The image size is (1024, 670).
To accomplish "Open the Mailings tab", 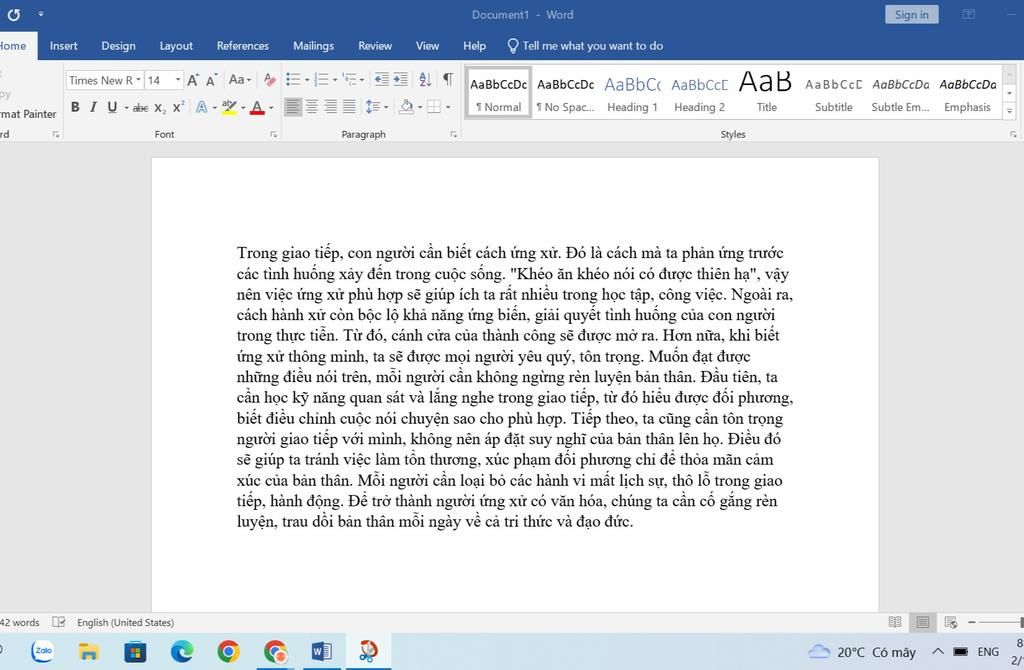I will click(x=313, y=46).
